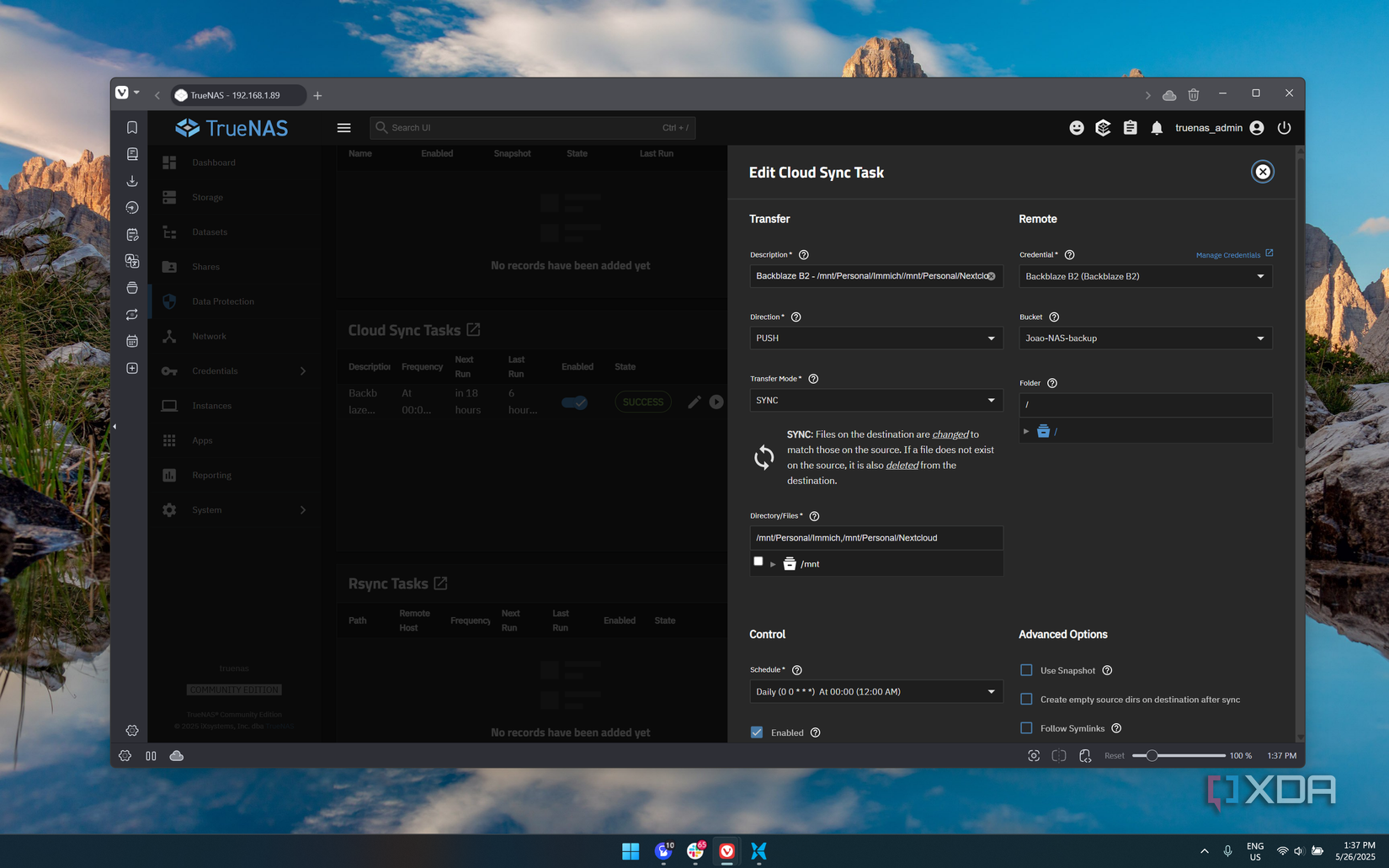
Task: Show the Use Snapshot help tooltip
Action: [x=1107, y=671]
